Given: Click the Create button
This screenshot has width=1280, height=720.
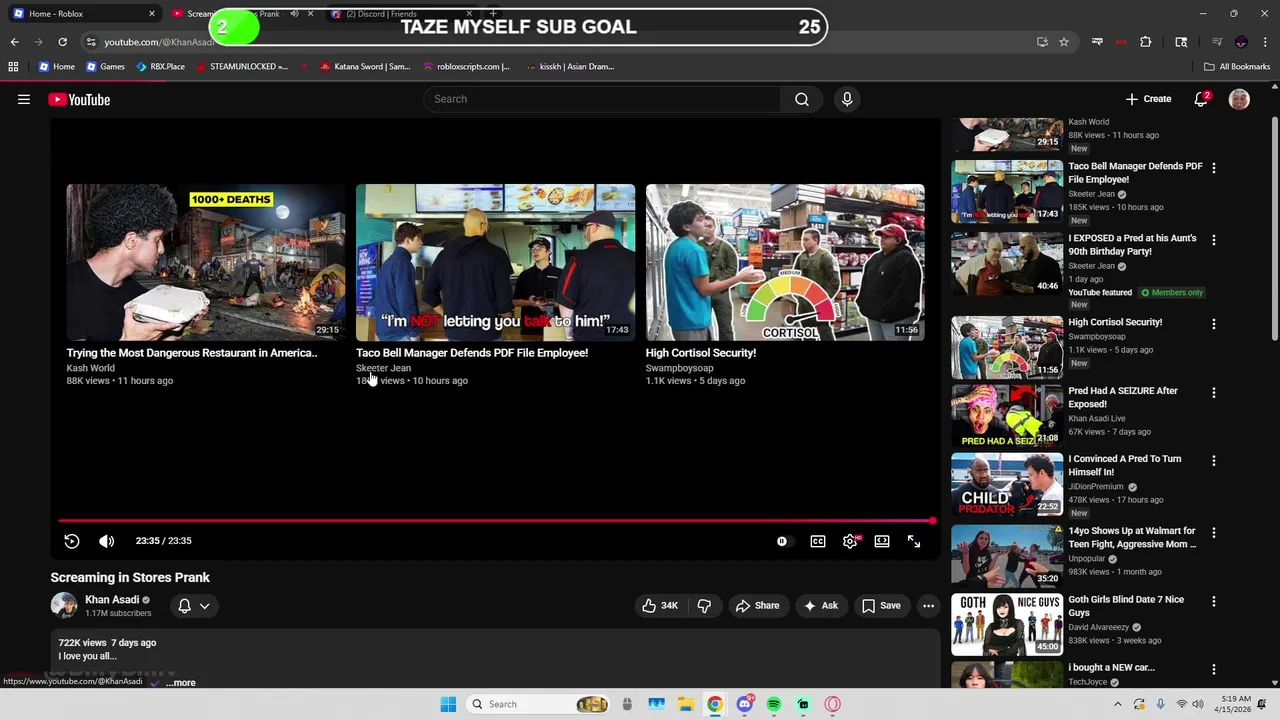Looking at the screenshot, I should pos(1148,99).
